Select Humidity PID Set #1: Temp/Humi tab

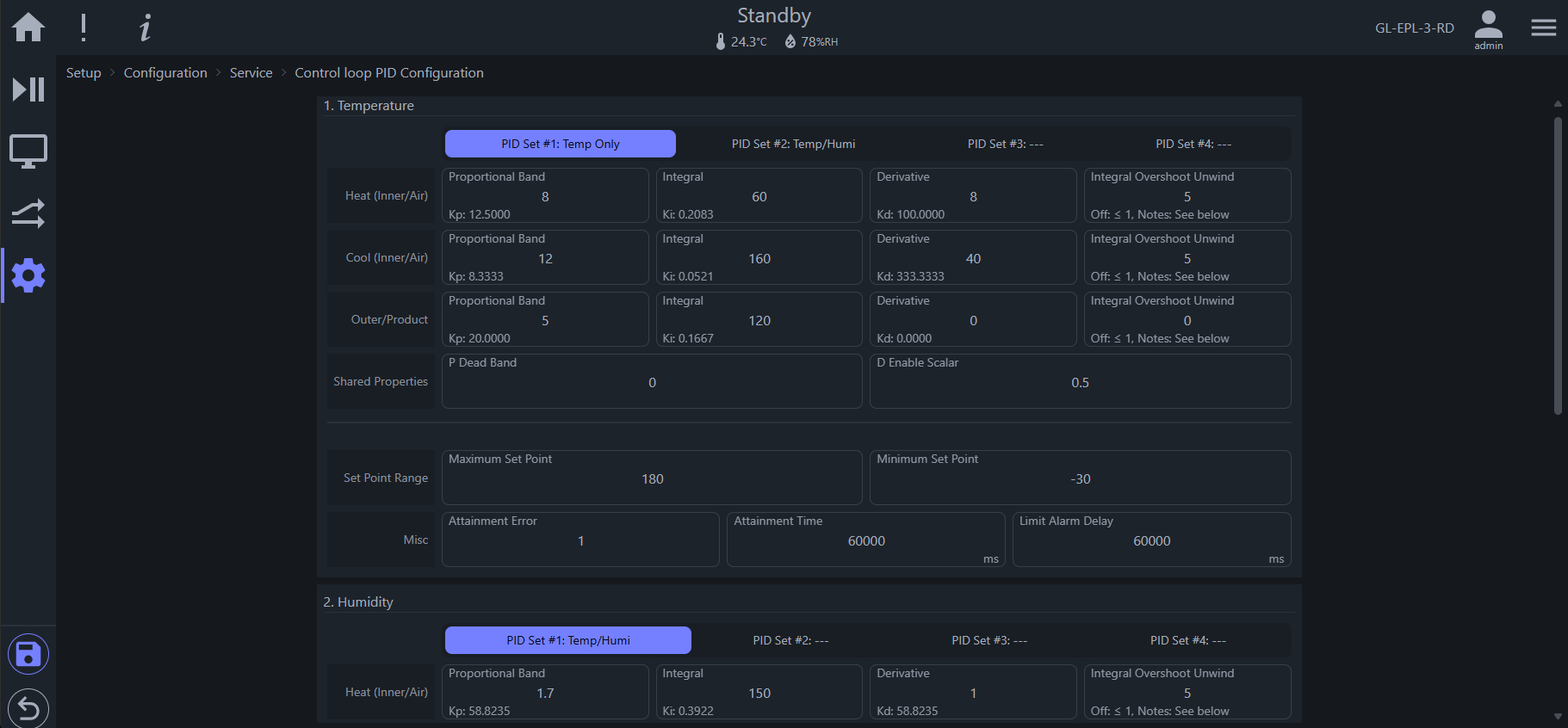click(x=568, y=640)
